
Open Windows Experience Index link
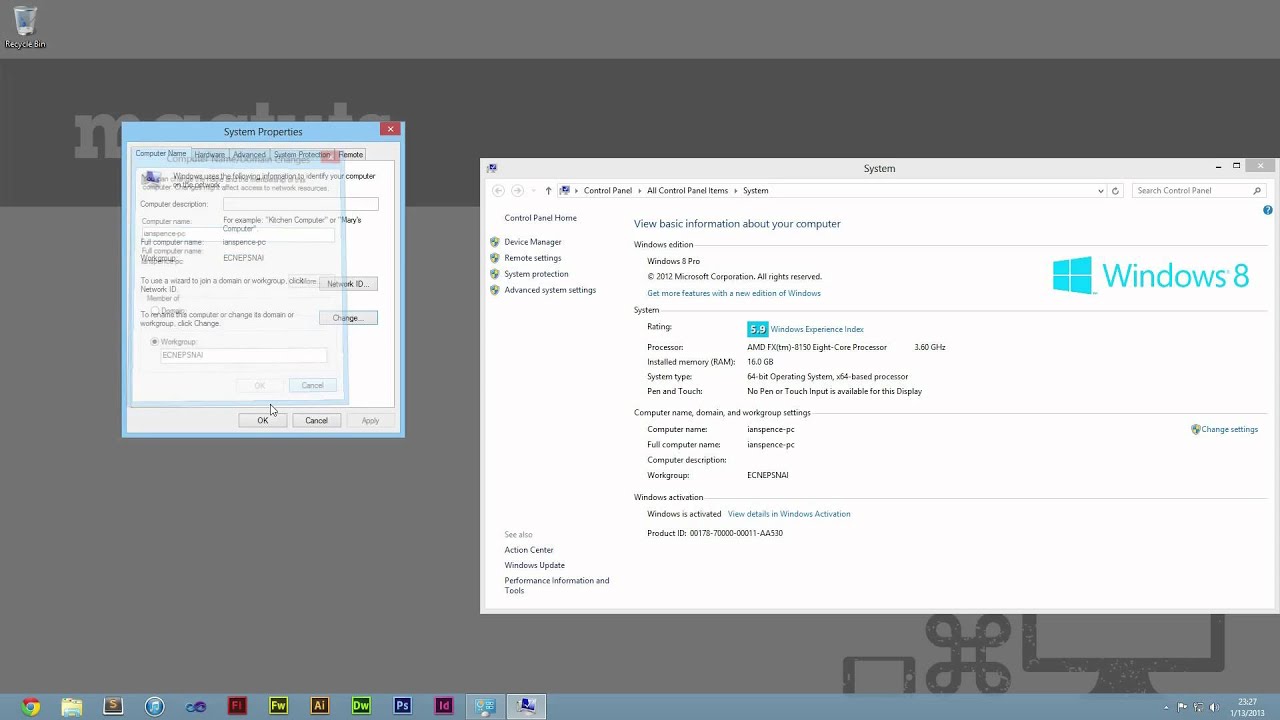(x=817, y=329)
